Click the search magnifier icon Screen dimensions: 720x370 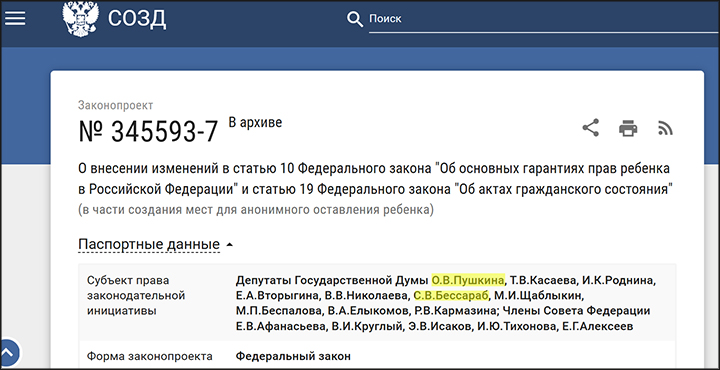tap(354, 19)
